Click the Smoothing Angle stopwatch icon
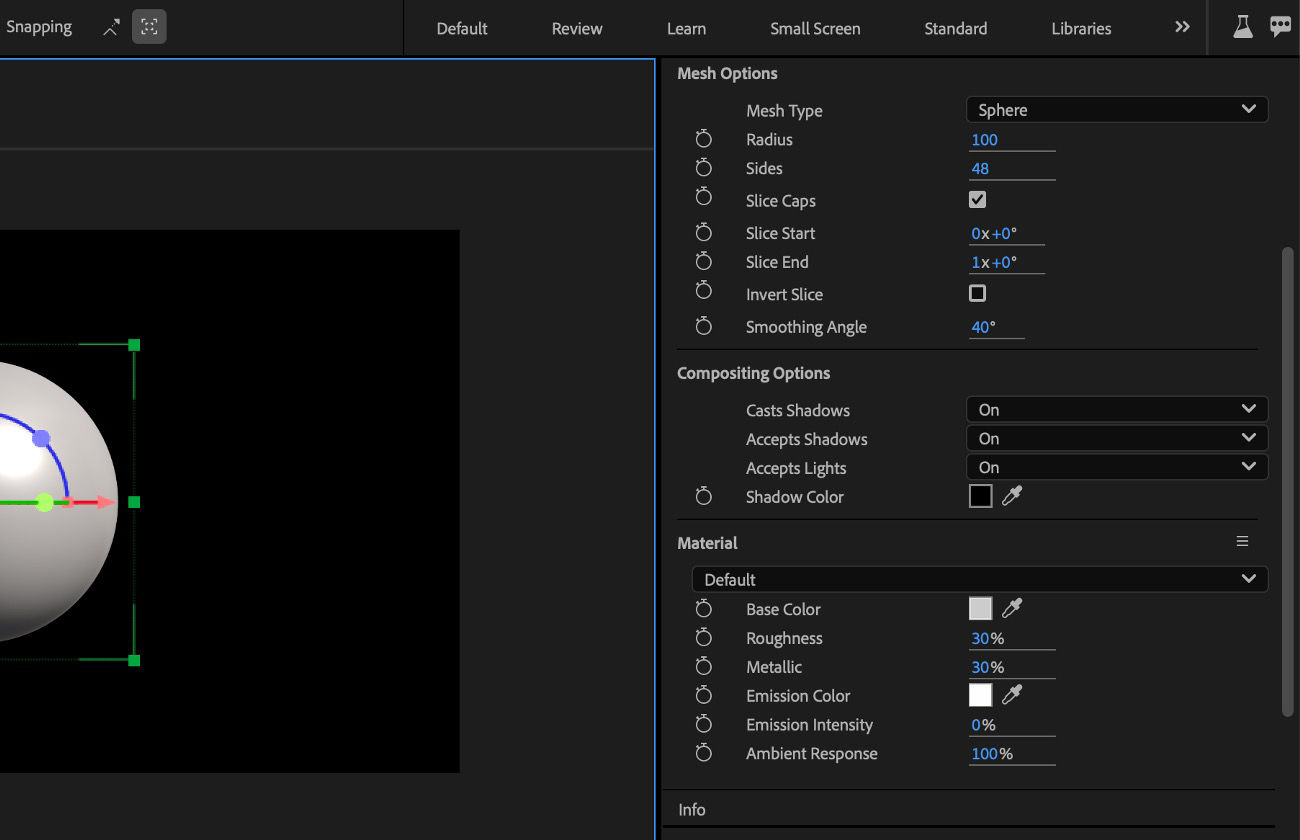 tap(704, 326)
